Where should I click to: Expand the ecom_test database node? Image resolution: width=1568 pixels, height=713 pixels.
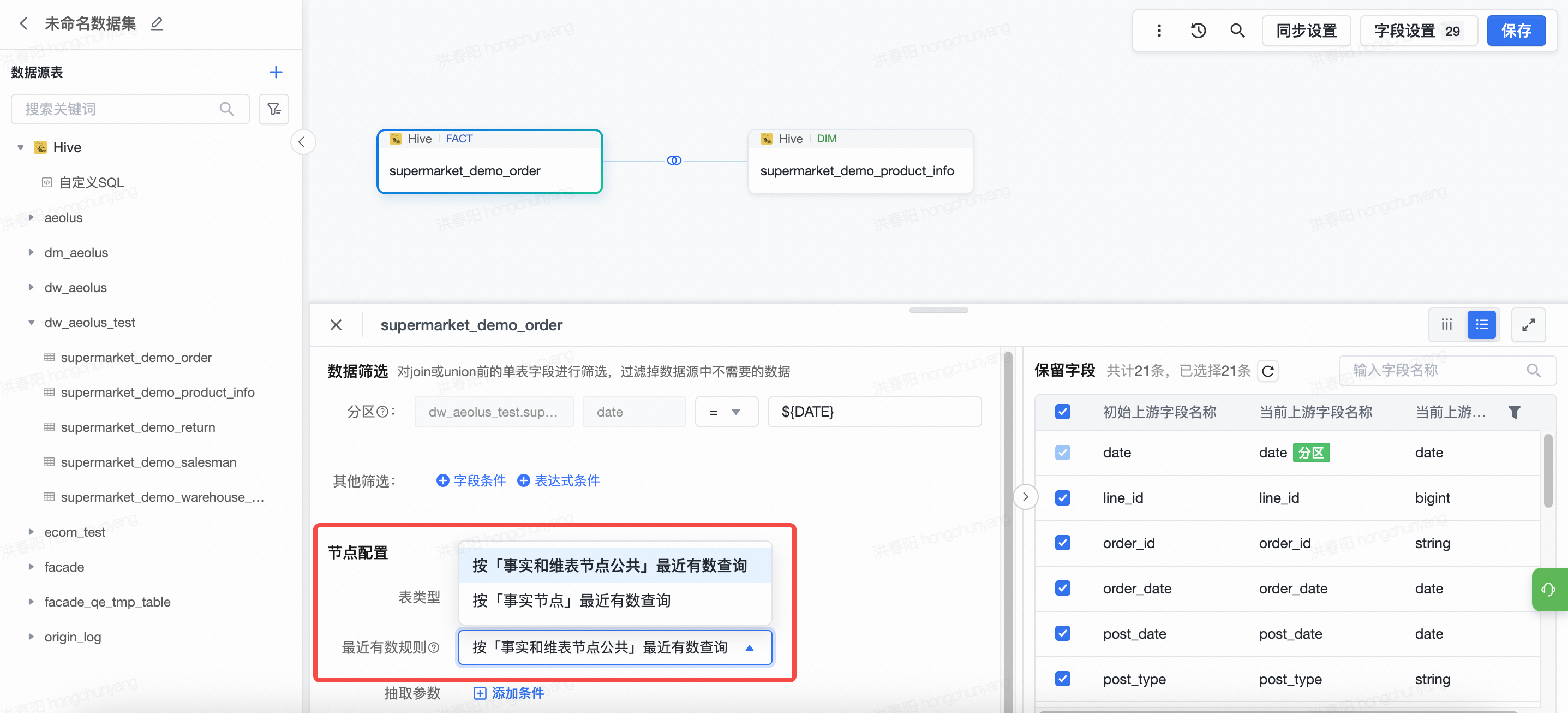pyautogui.click(x=31, y=532)
